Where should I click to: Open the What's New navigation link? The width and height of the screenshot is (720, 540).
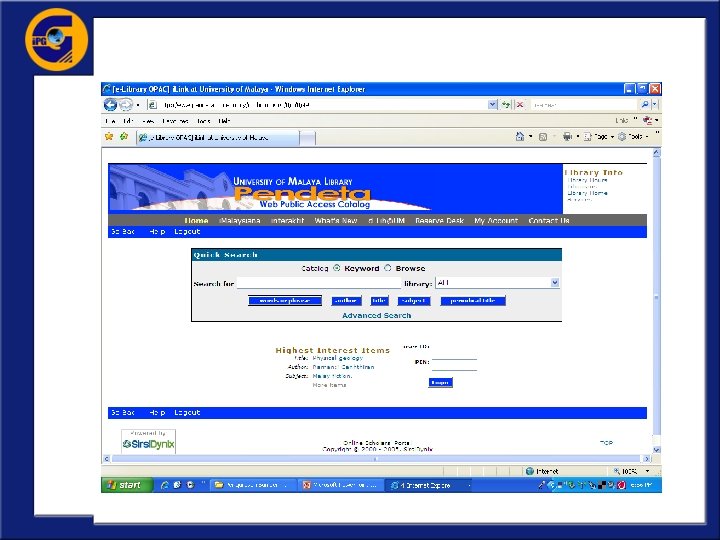click(336, 220)
